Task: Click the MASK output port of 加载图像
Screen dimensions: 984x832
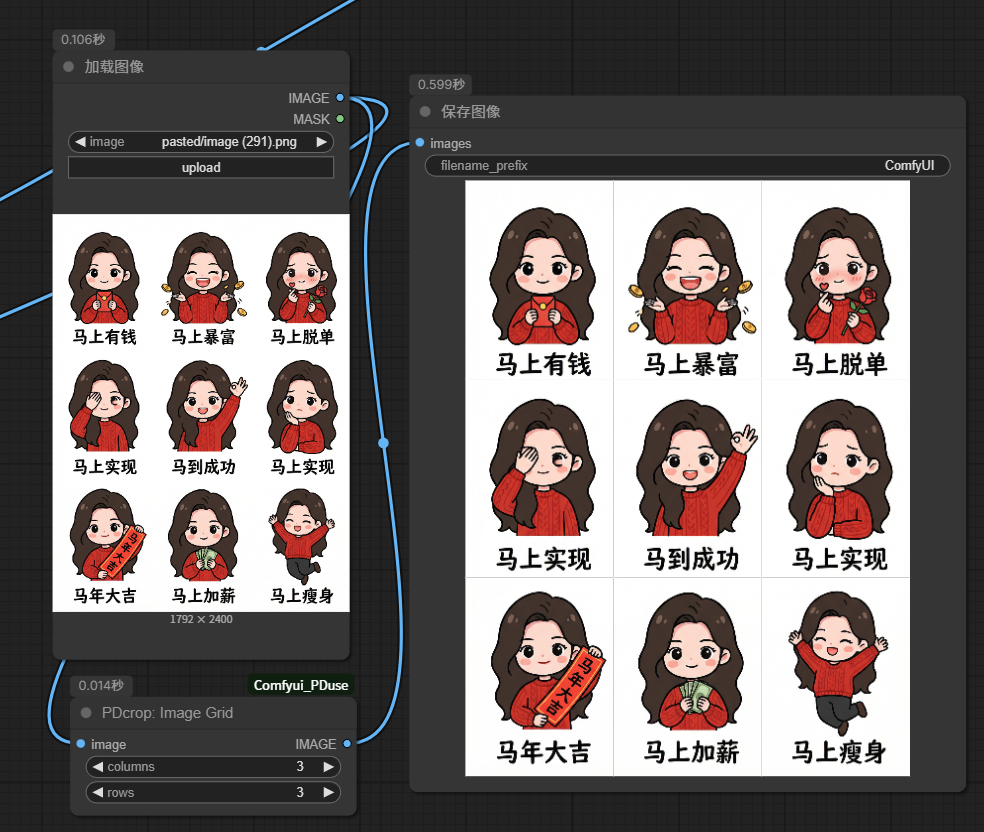Action: [340, 119]
